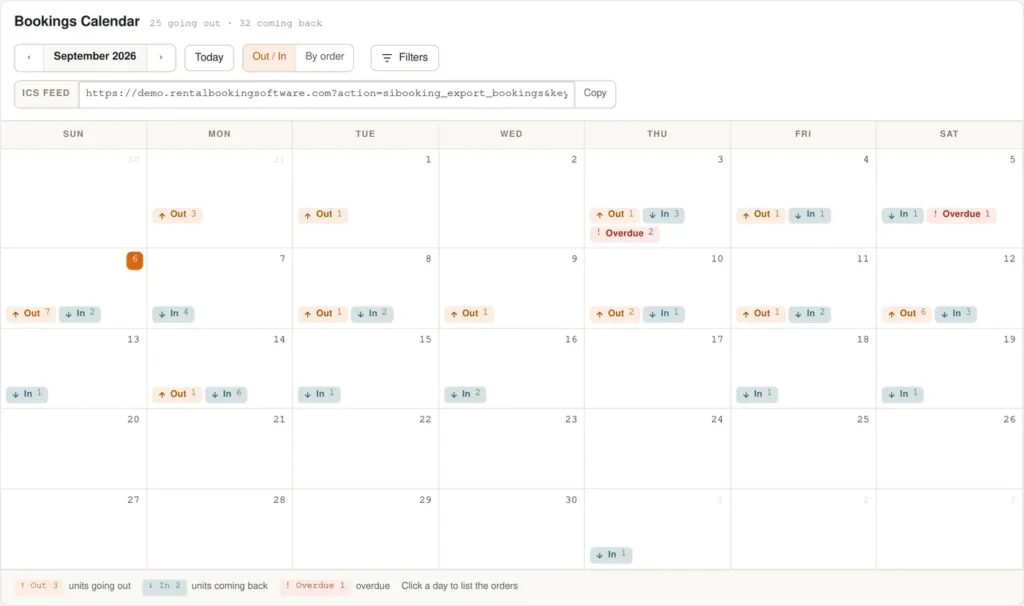Open In 1 badge on September 13
The width and height of the screenshot is (1024, 606).
click(x=27, y=394)
